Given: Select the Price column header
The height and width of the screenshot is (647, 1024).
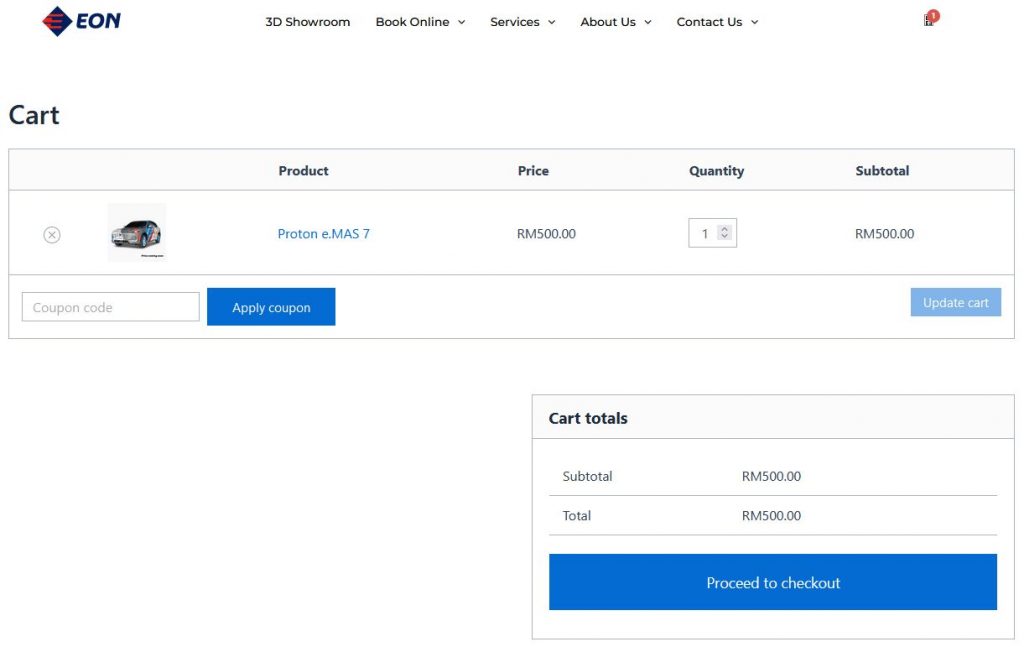Looking at the screenshot, I should coord(533,170).
